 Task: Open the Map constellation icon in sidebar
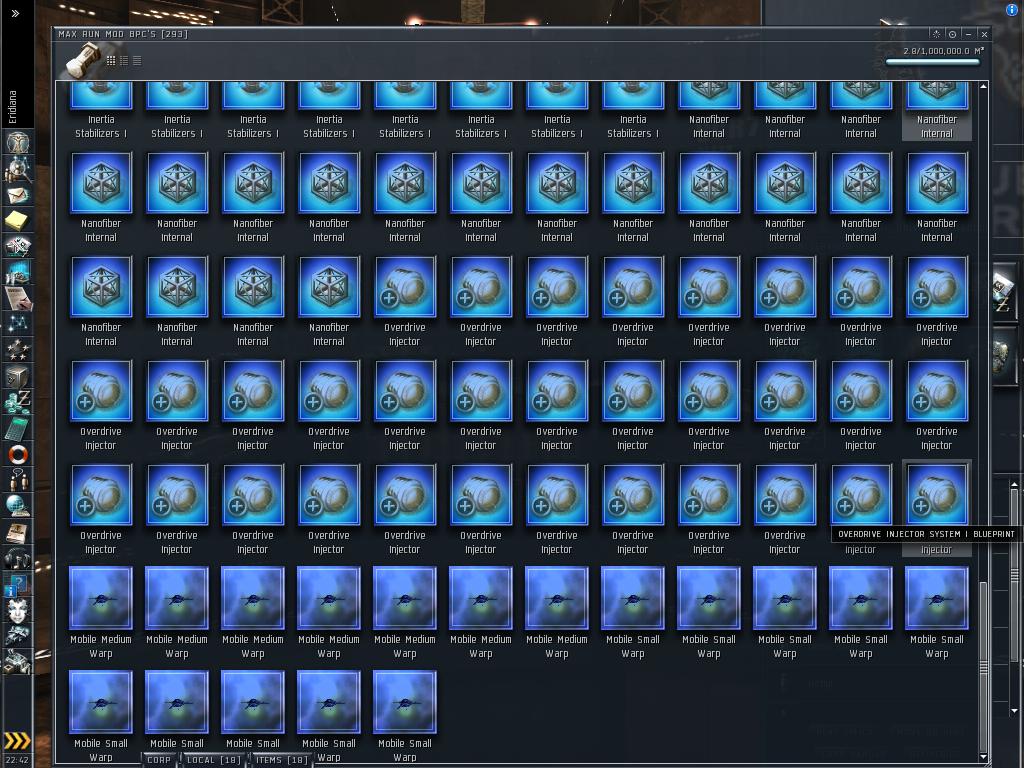click(18, 323)
